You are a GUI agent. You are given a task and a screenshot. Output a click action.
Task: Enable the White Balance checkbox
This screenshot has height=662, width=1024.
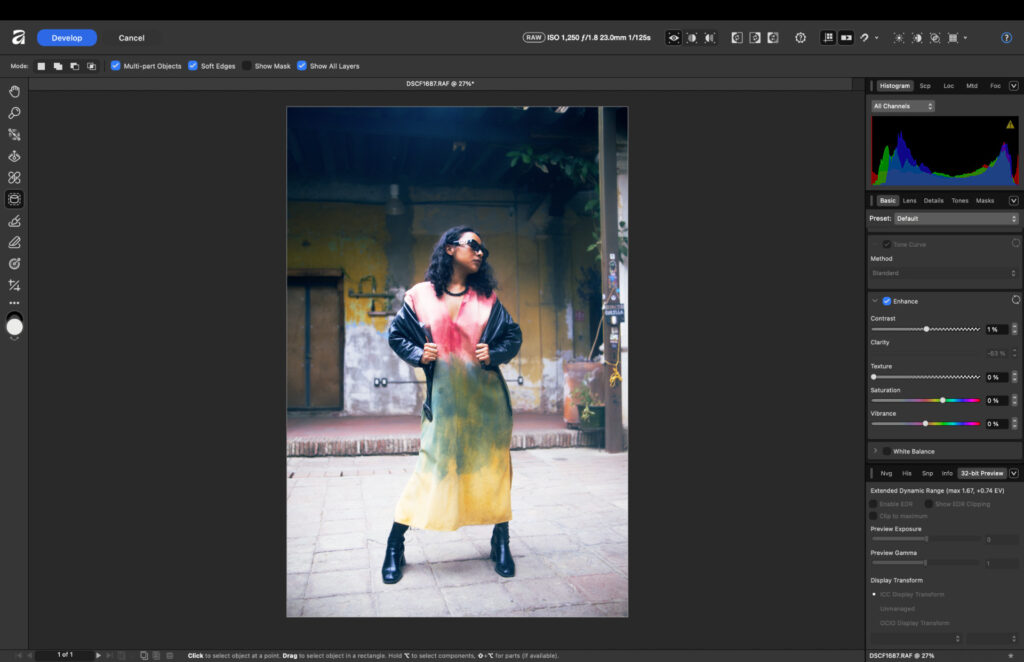pos(887,451)
